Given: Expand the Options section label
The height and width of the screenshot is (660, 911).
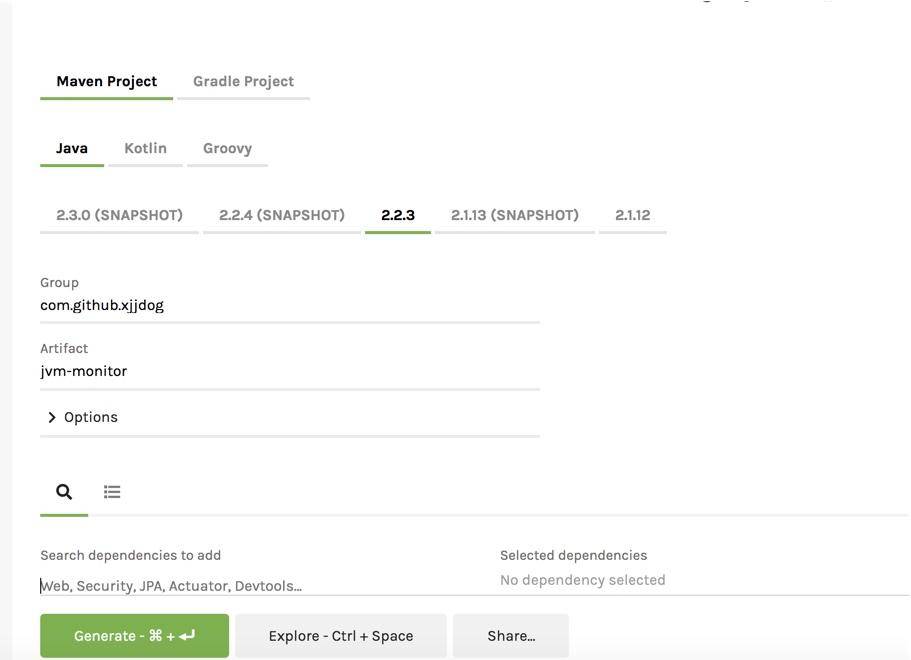Looking at the screenshot, I should click(91, 418).
